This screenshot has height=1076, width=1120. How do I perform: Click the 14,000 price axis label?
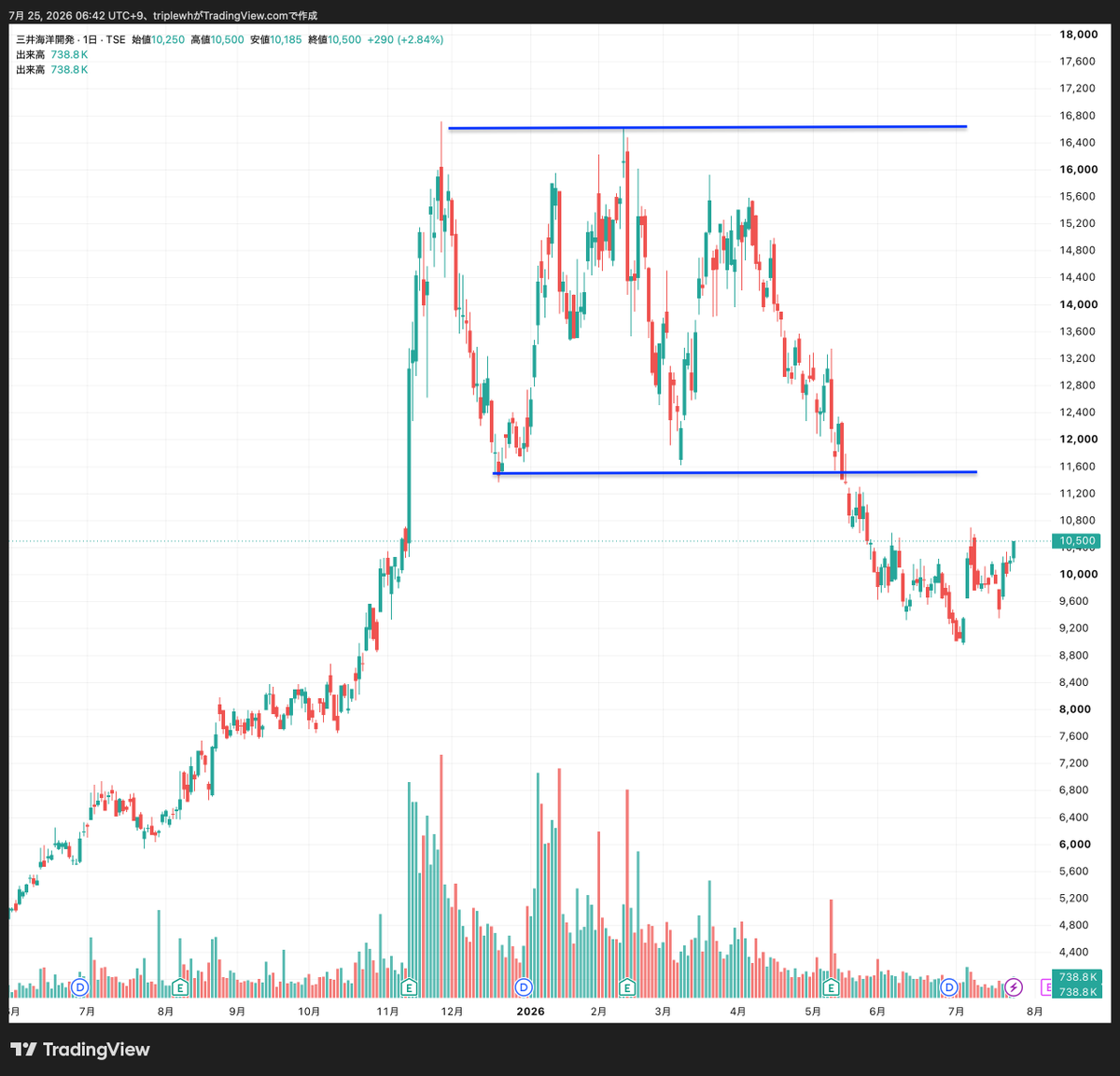coord(1079,304)
